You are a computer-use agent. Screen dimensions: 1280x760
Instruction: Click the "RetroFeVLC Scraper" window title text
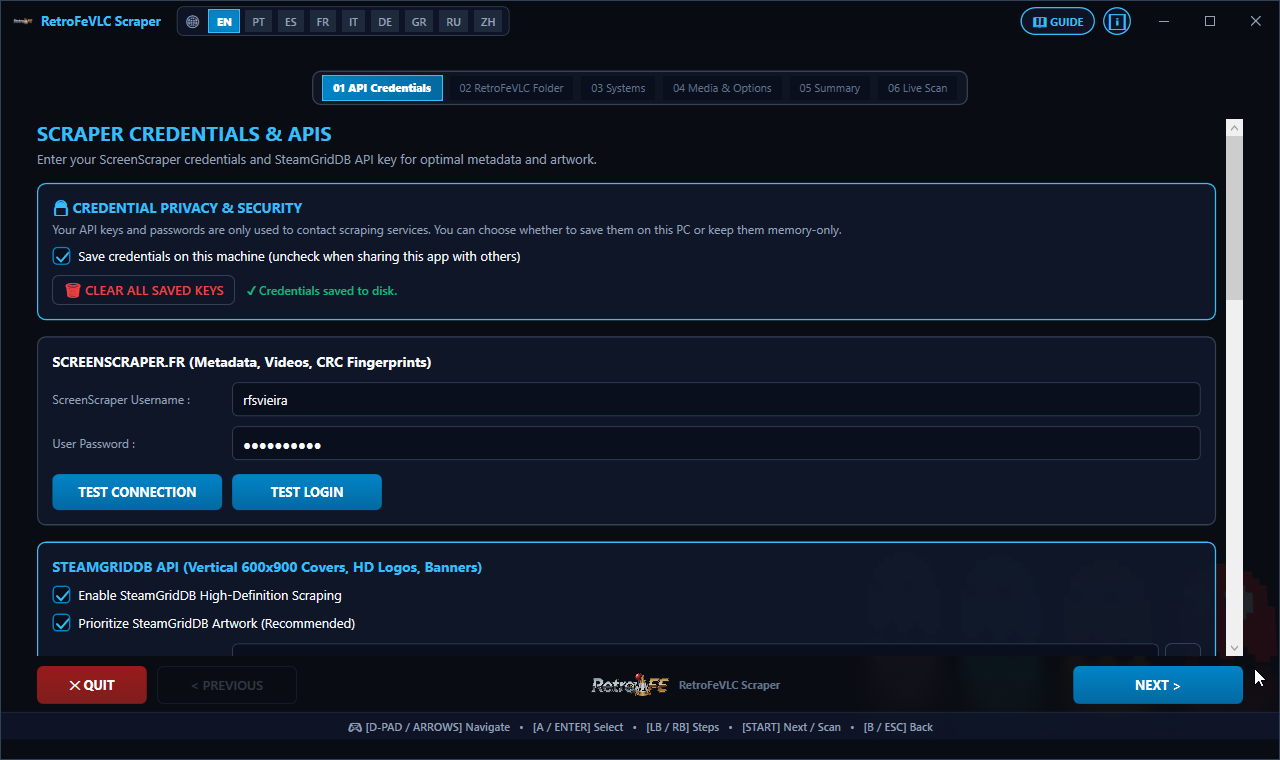[x=101, y=21]
